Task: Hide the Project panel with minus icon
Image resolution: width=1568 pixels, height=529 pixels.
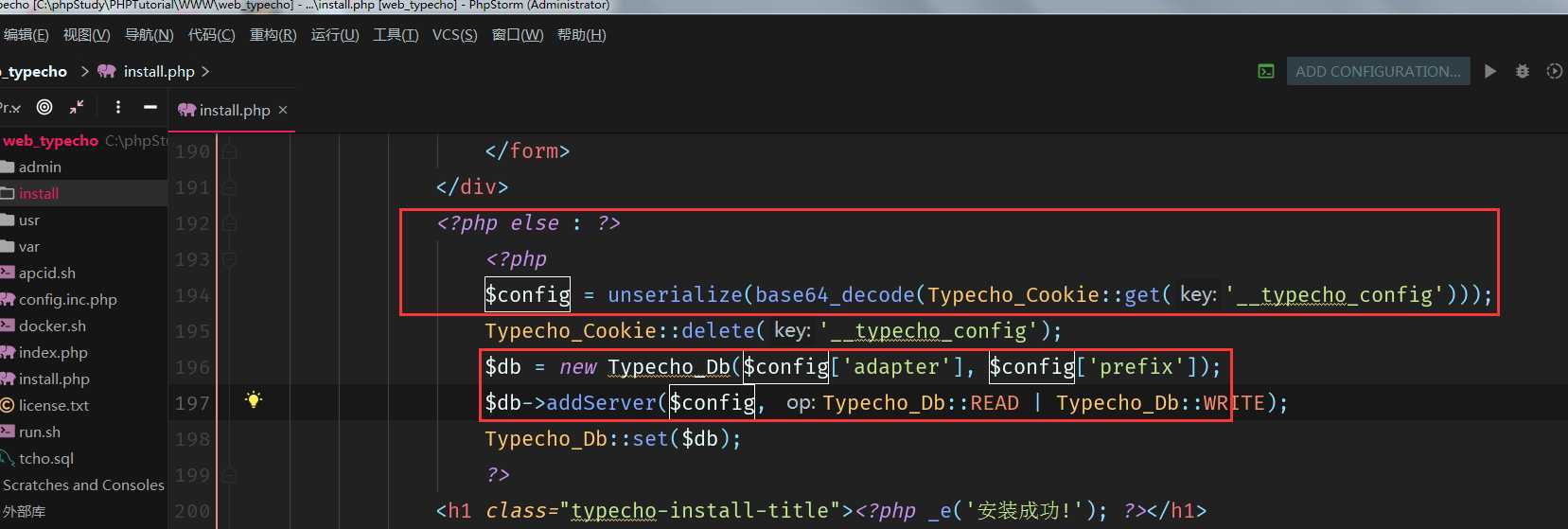Action: (150, 107)
